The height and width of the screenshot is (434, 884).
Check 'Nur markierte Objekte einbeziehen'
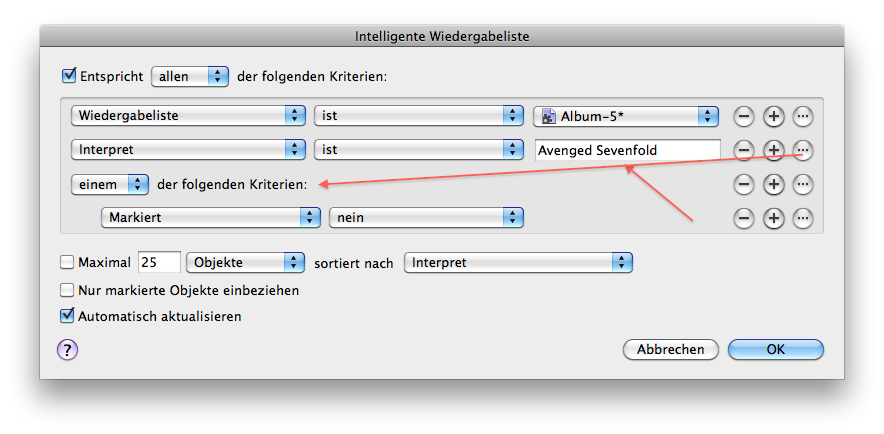tap(67, 290)
